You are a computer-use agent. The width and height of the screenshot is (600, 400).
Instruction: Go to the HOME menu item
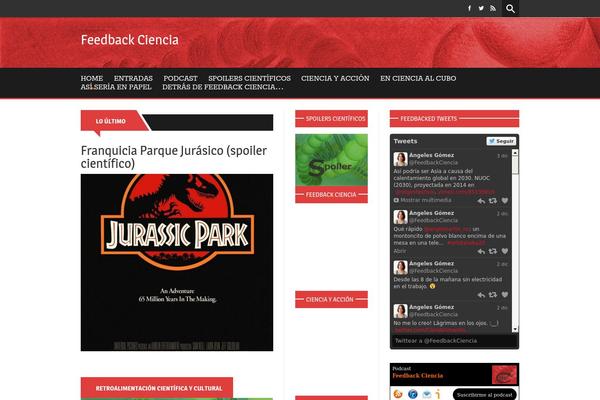click(92, 78)
